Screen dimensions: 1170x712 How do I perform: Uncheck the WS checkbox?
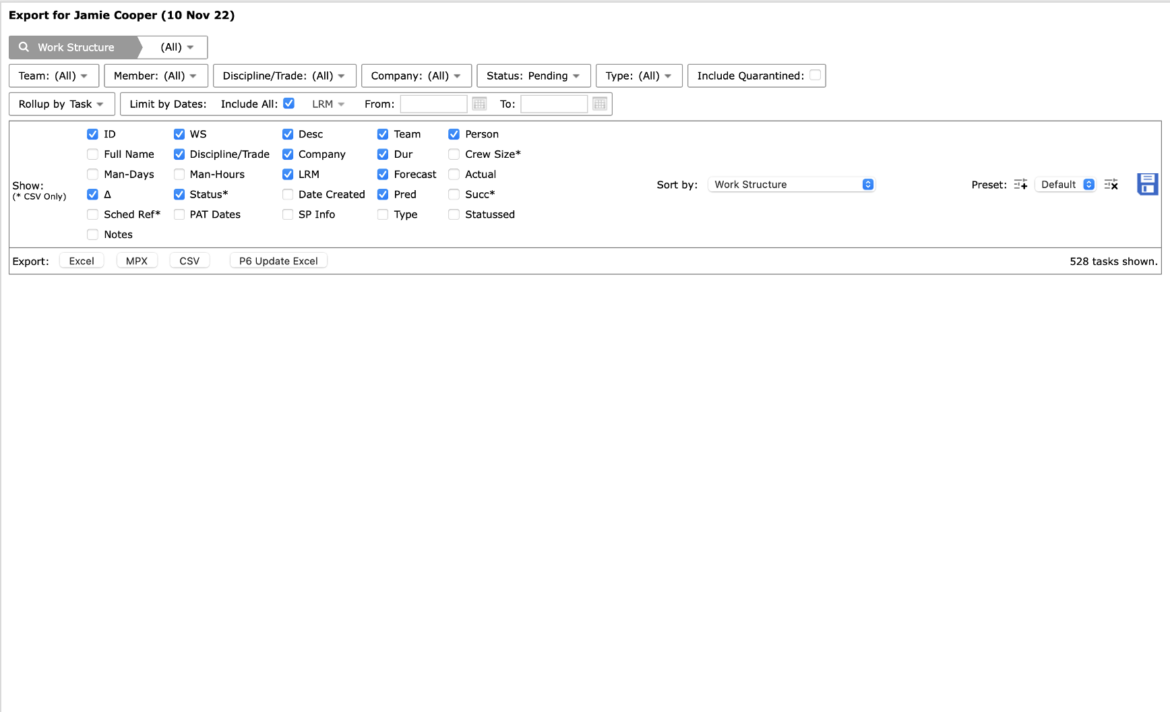point(179,134)
